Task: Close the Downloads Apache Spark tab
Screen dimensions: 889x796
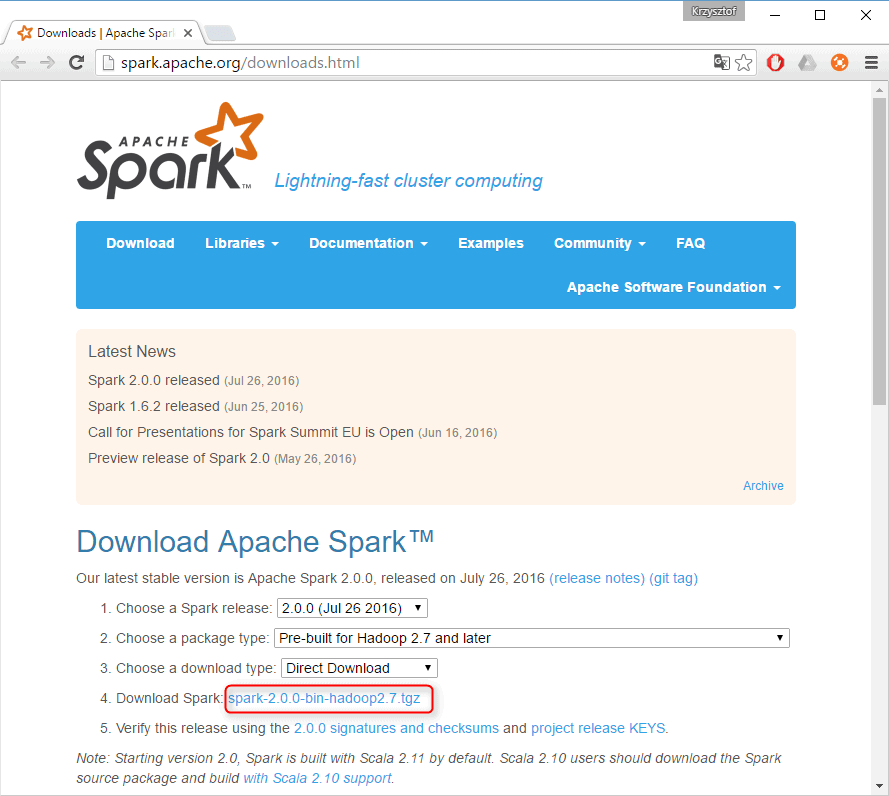Action: (188, 33)
